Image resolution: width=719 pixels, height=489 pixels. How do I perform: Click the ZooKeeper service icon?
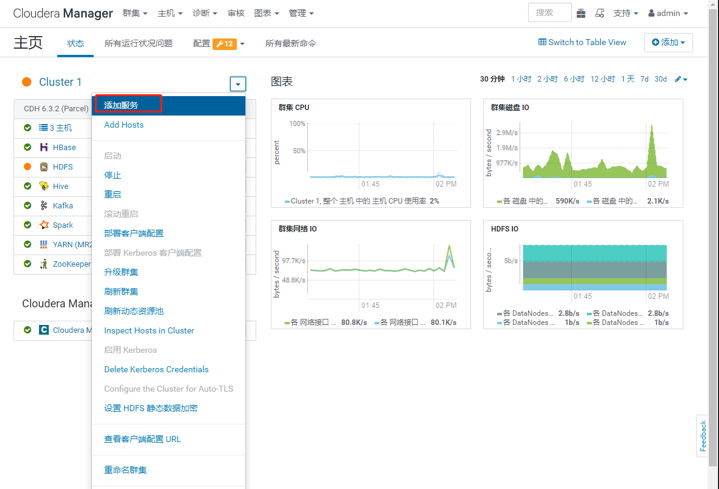[44, 264]
